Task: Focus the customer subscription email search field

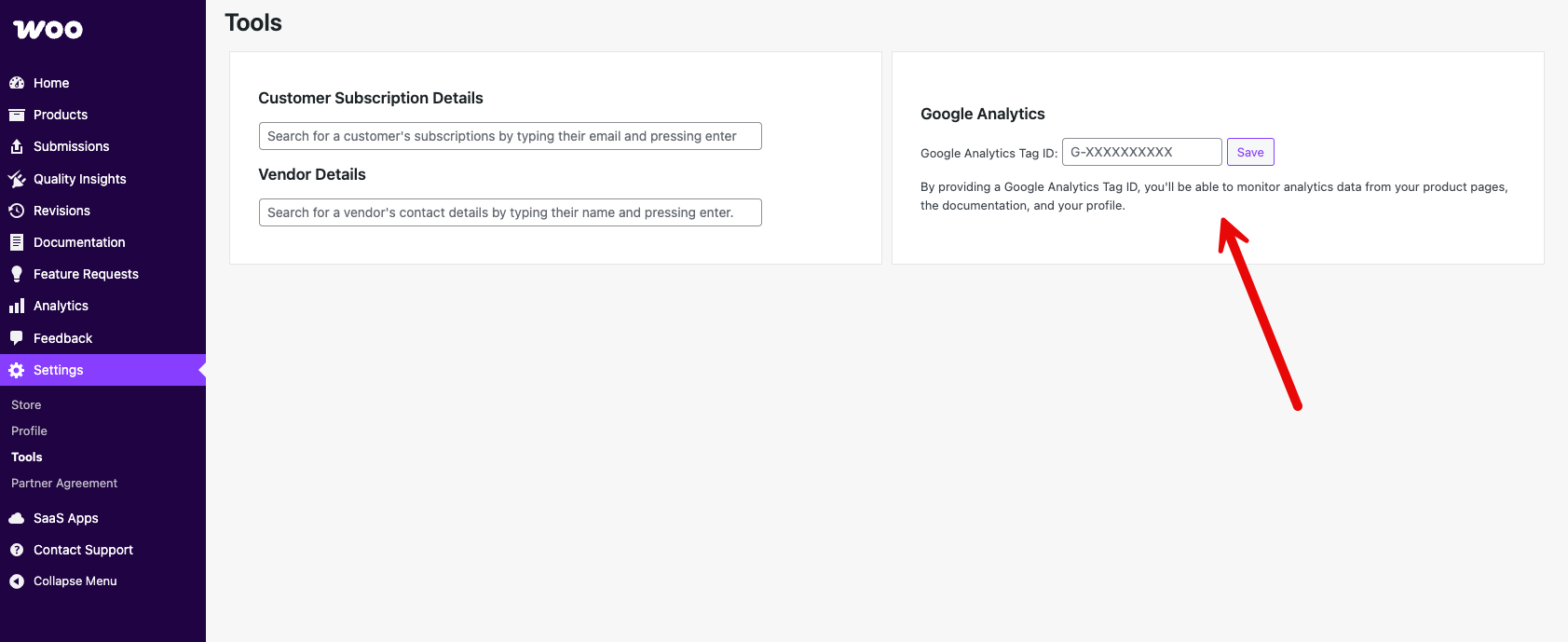Action: coord(511,136)
